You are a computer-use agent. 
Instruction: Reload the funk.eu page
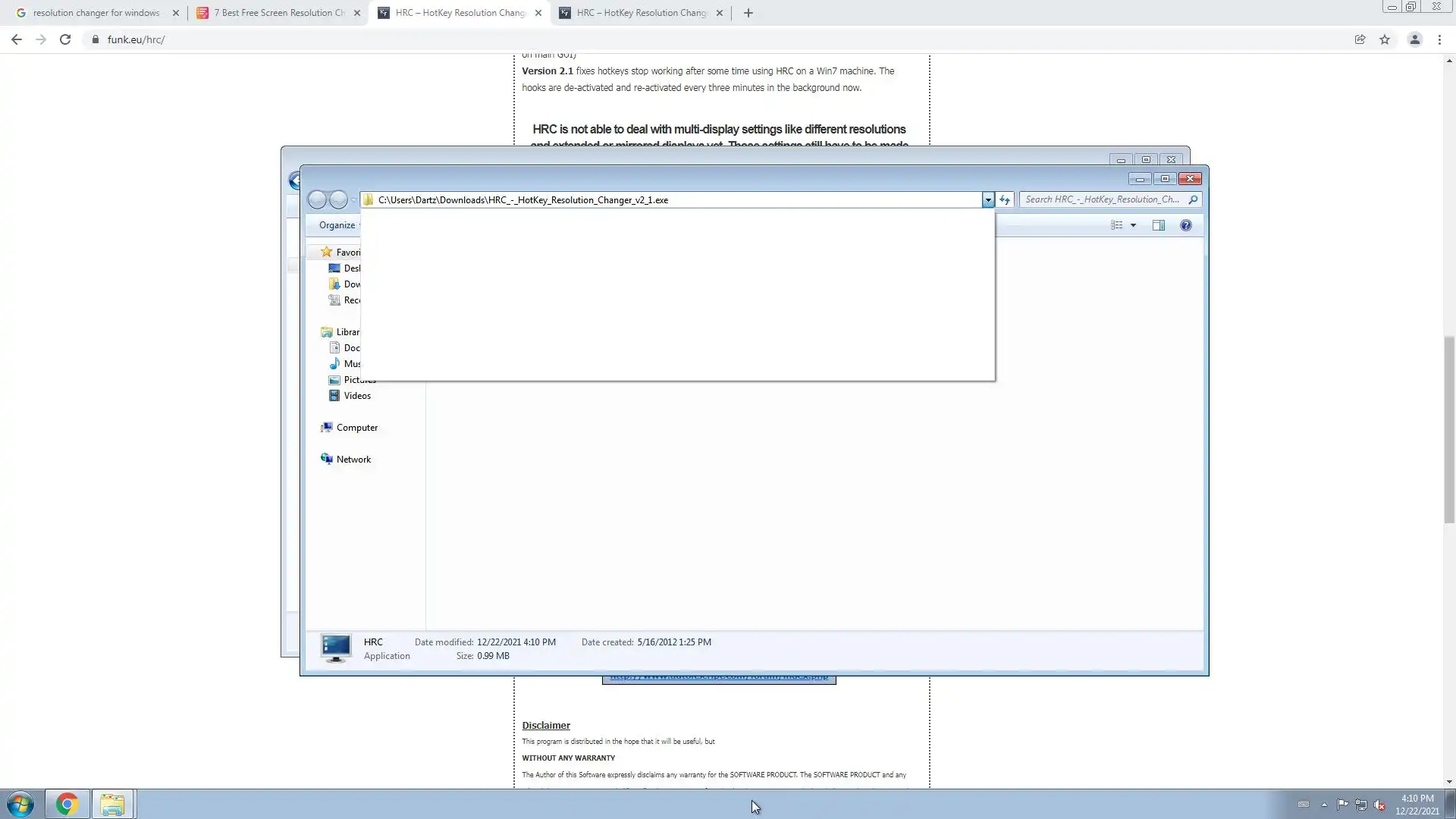65,39
